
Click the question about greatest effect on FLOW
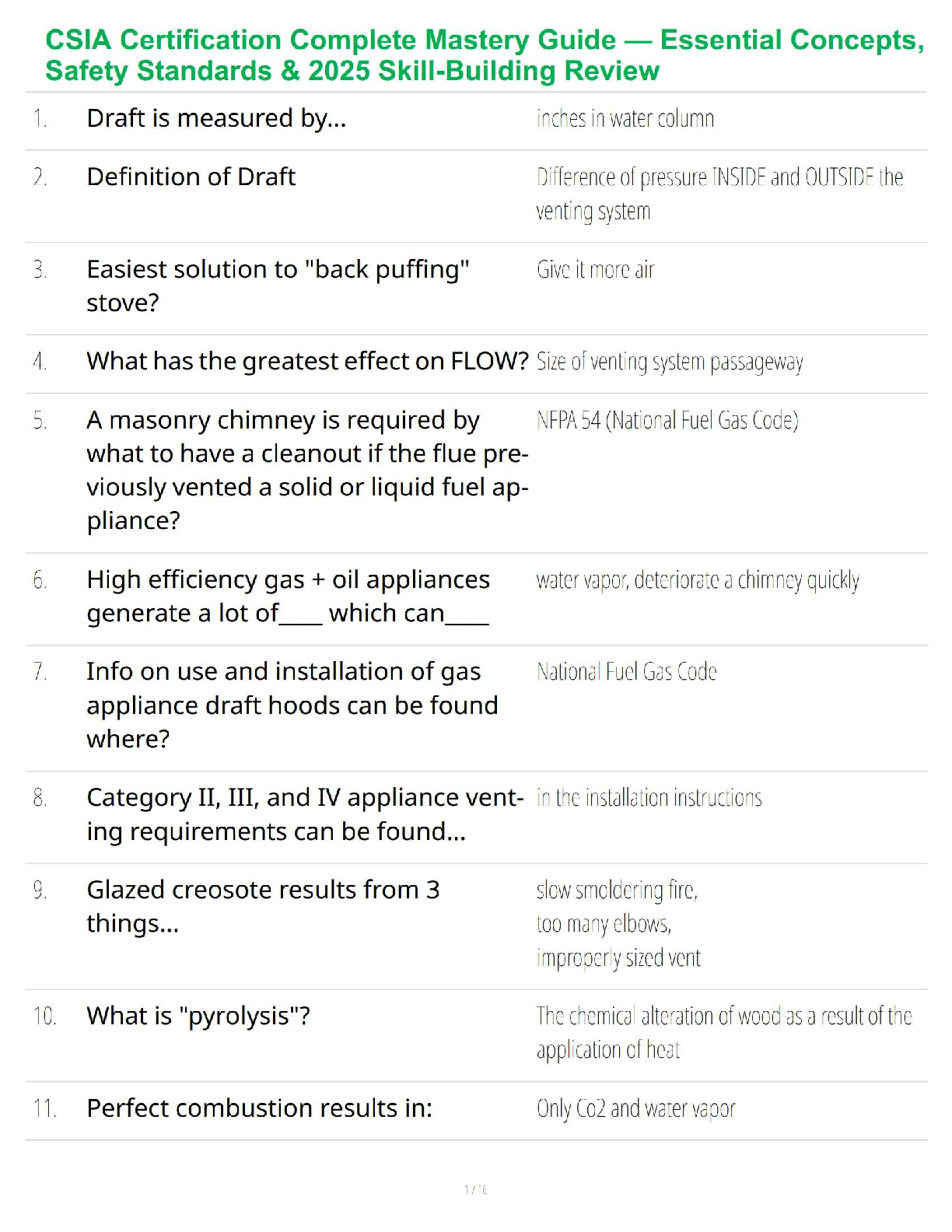(x=307, y=362)
